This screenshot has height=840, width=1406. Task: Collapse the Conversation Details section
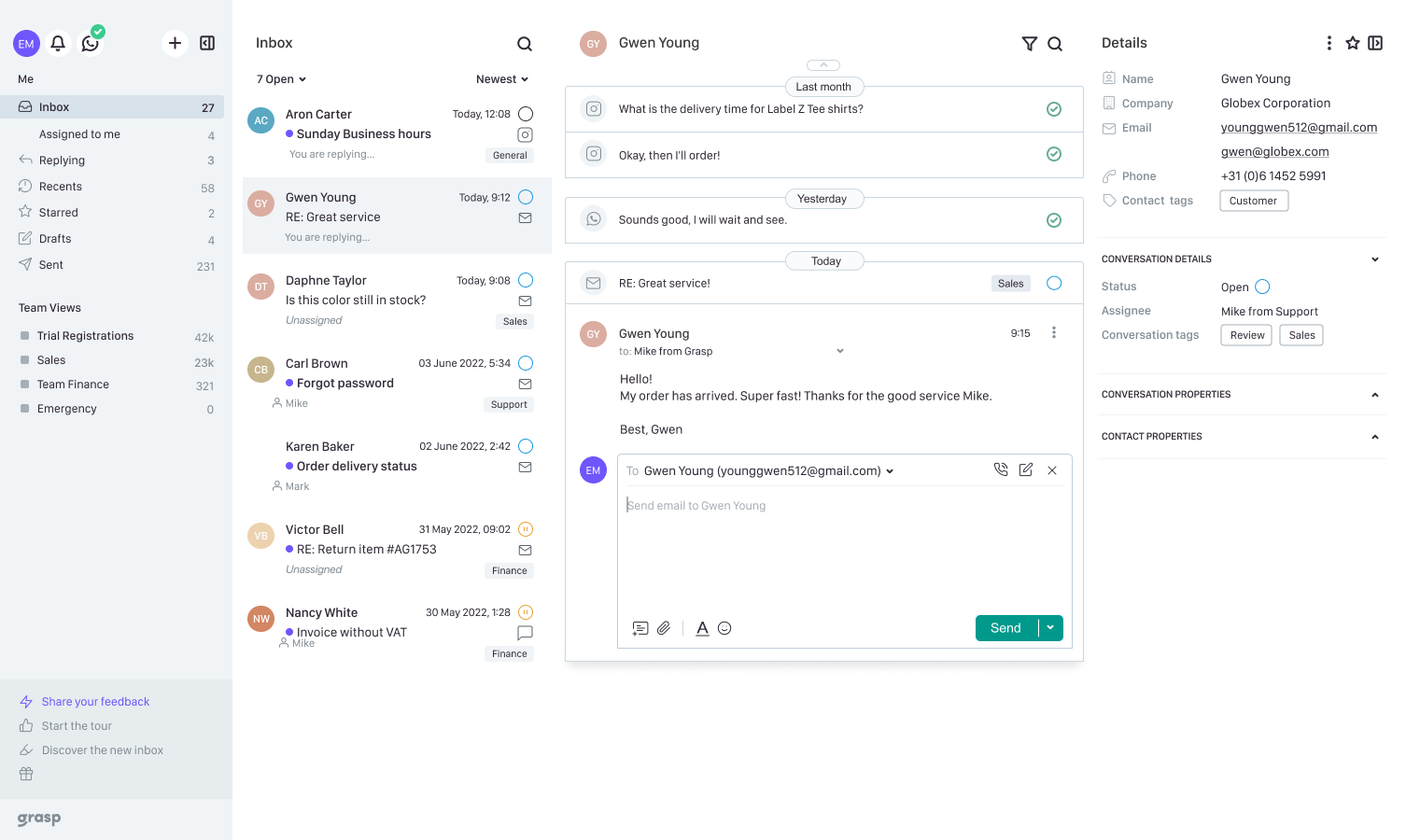[x=1374, y=259]
